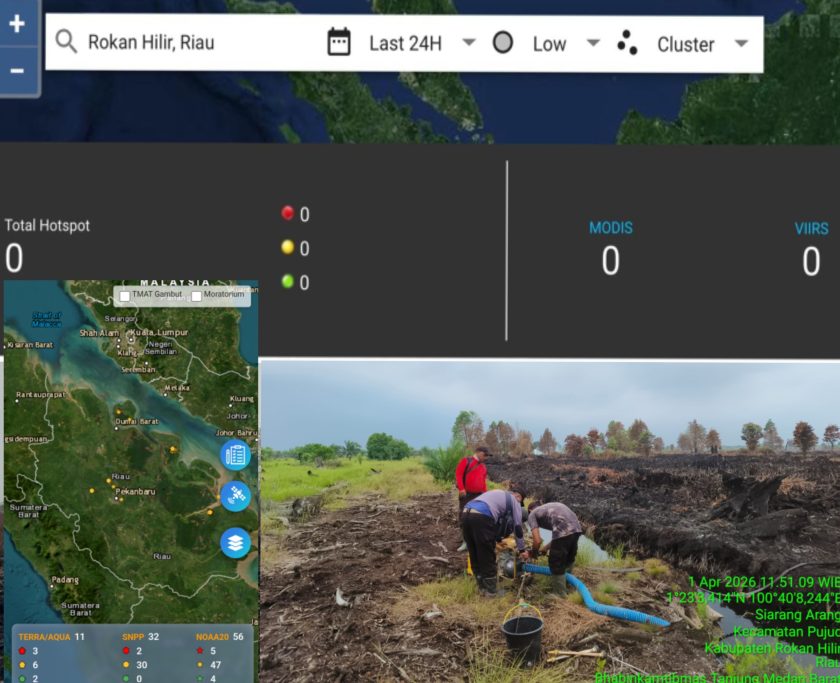Click the calendar icon for time range
Screen dimensions: 840x683
coord(339,43)
